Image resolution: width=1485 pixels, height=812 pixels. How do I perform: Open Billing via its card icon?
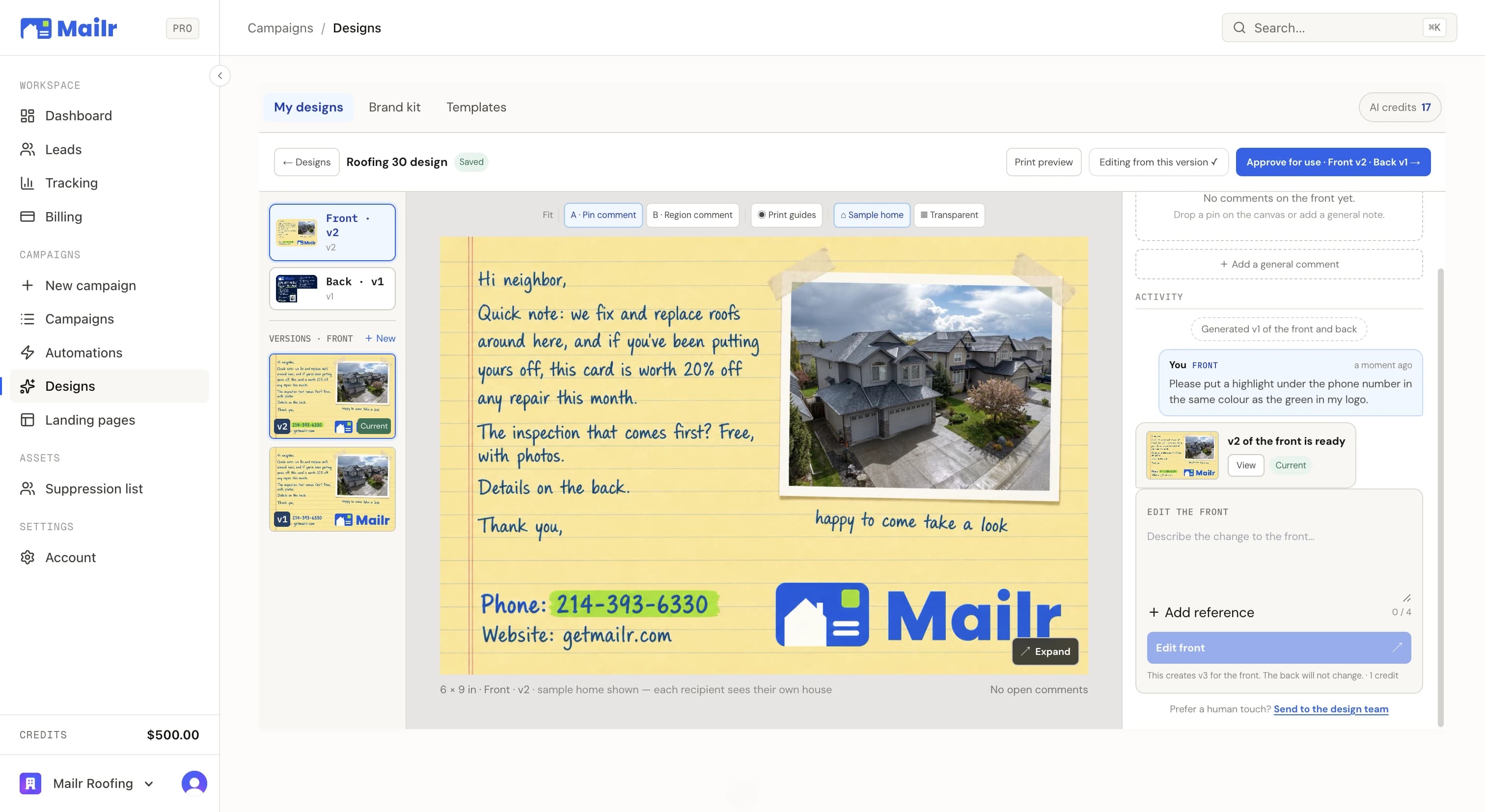(27, 217)
